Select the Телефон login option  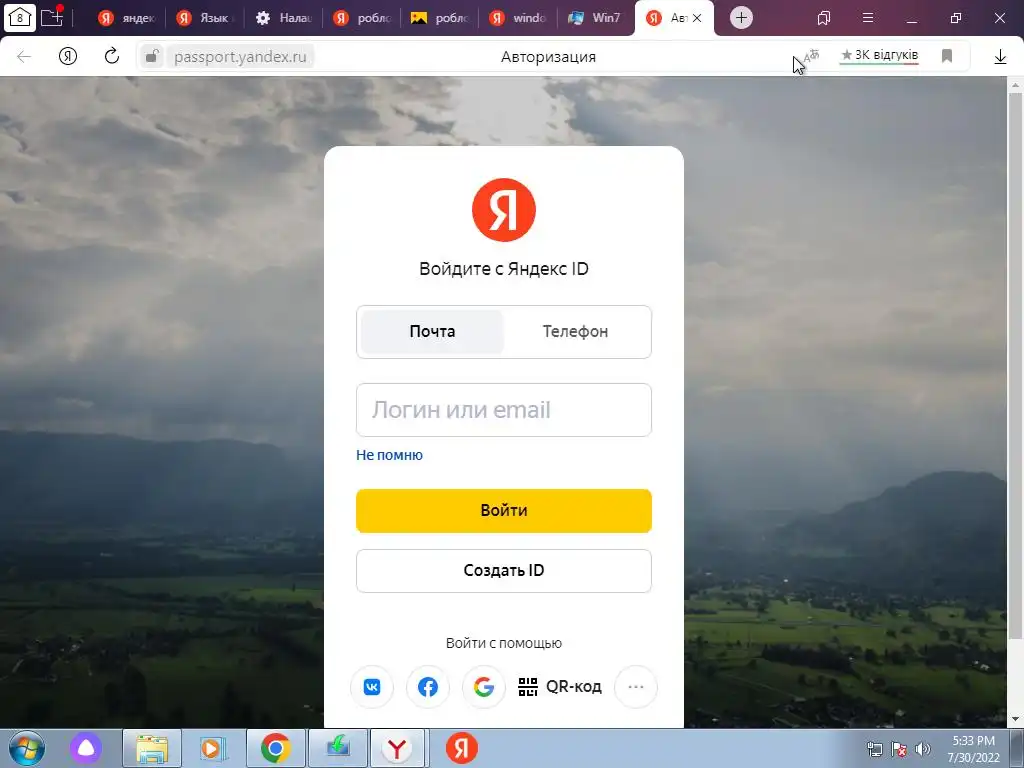pyautogui.click(x=575, y=332)
